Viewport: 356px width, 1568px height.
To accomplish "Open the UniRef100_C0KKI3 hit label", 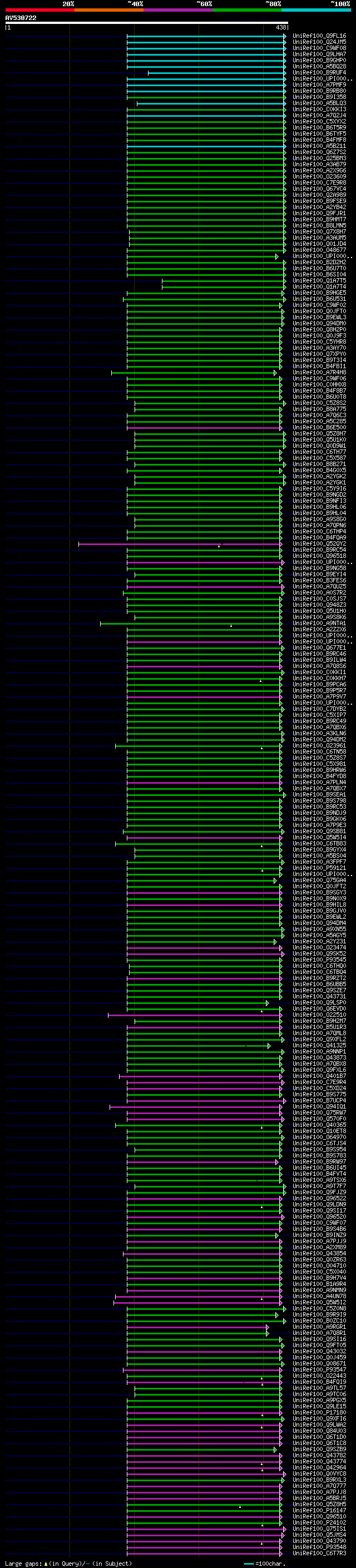I will [x=319, y=109].
